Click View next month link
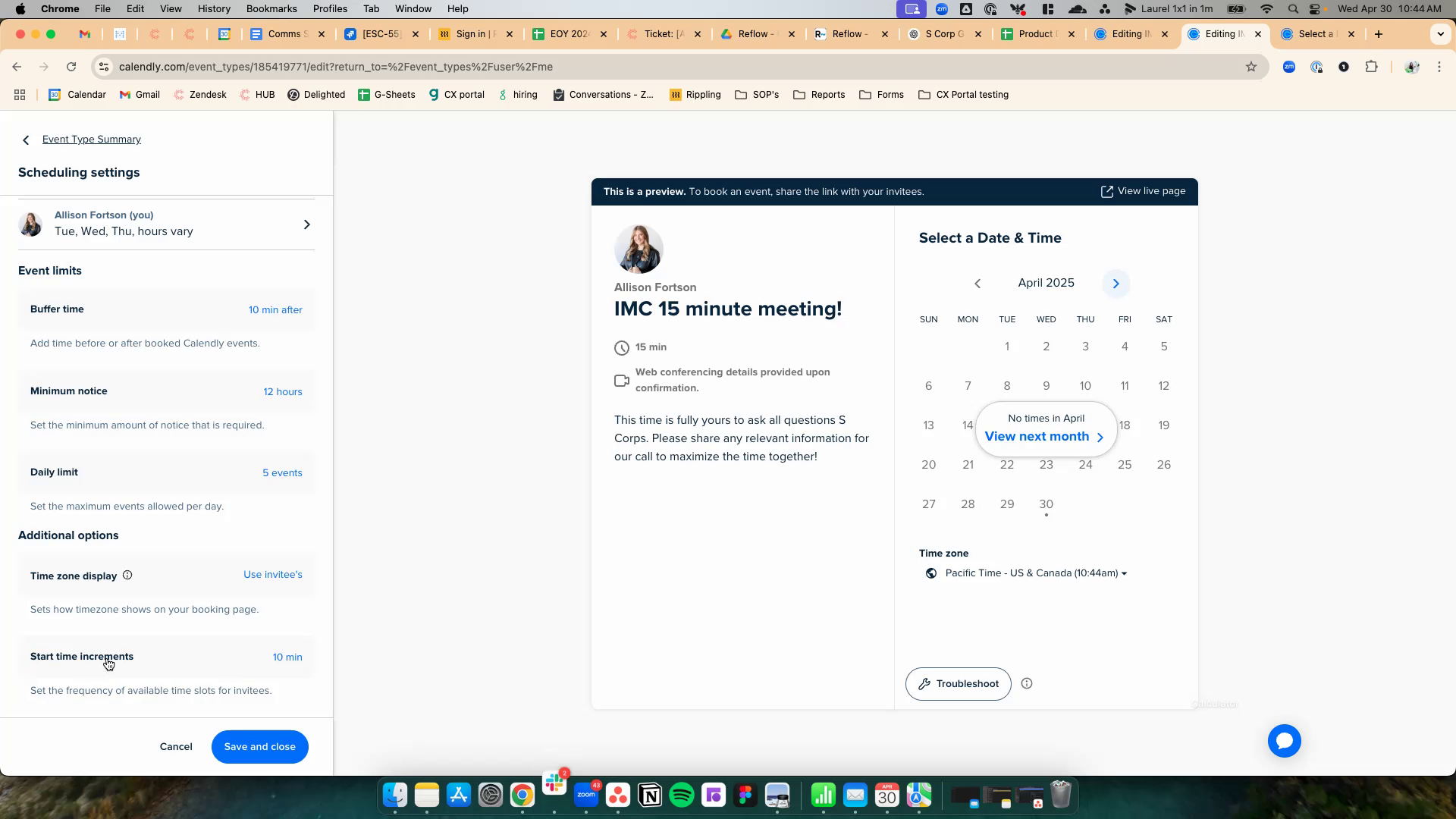Image resolution: width=1456 pixels, height=819 pixels. [x=1044, y=437]
